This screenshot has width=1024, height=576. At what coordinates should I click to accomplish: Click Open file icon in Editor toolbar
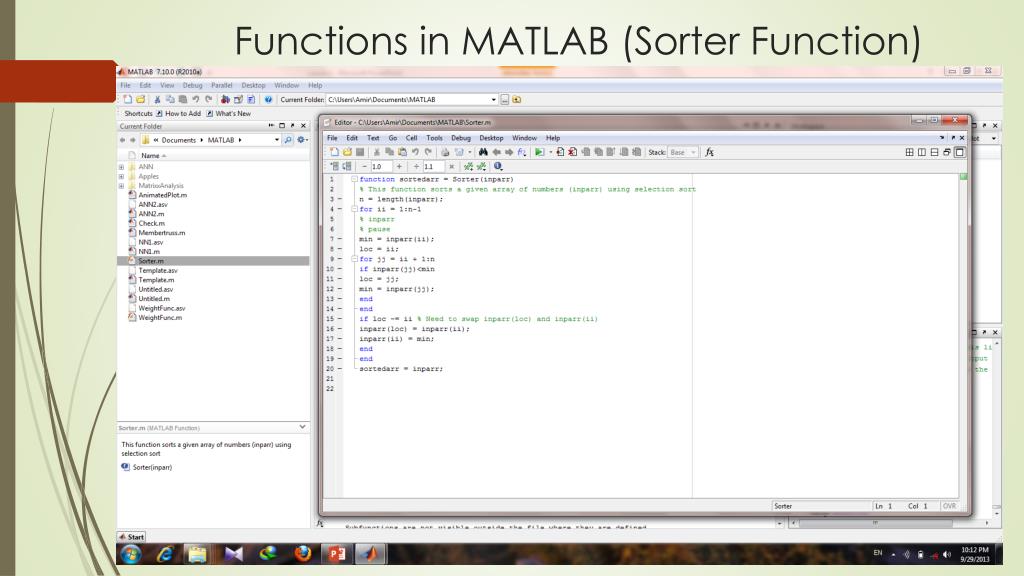[347, 152]
